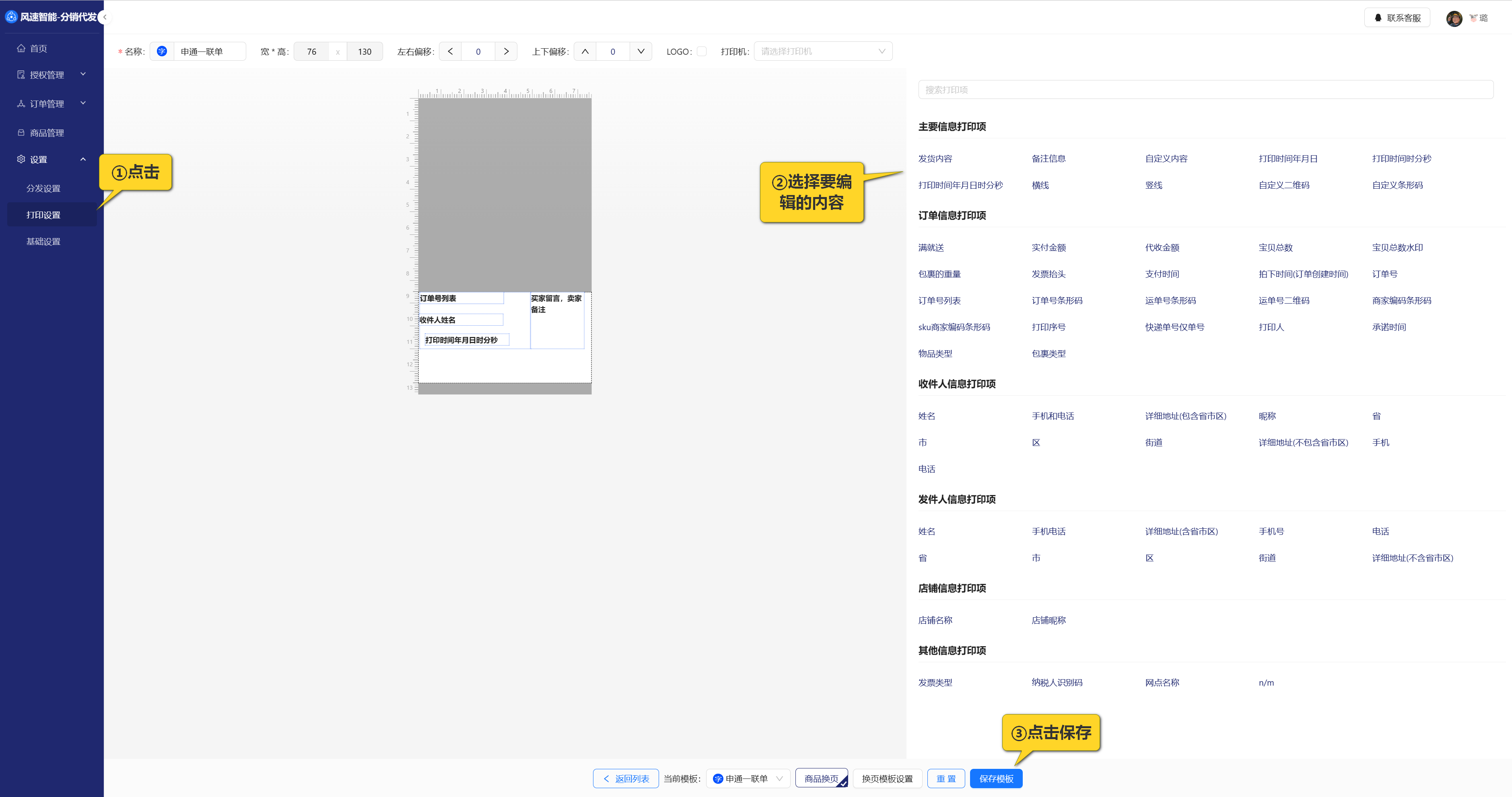
Task: Open the current template 申通一联单 dropdown
Action: [748, 778]
